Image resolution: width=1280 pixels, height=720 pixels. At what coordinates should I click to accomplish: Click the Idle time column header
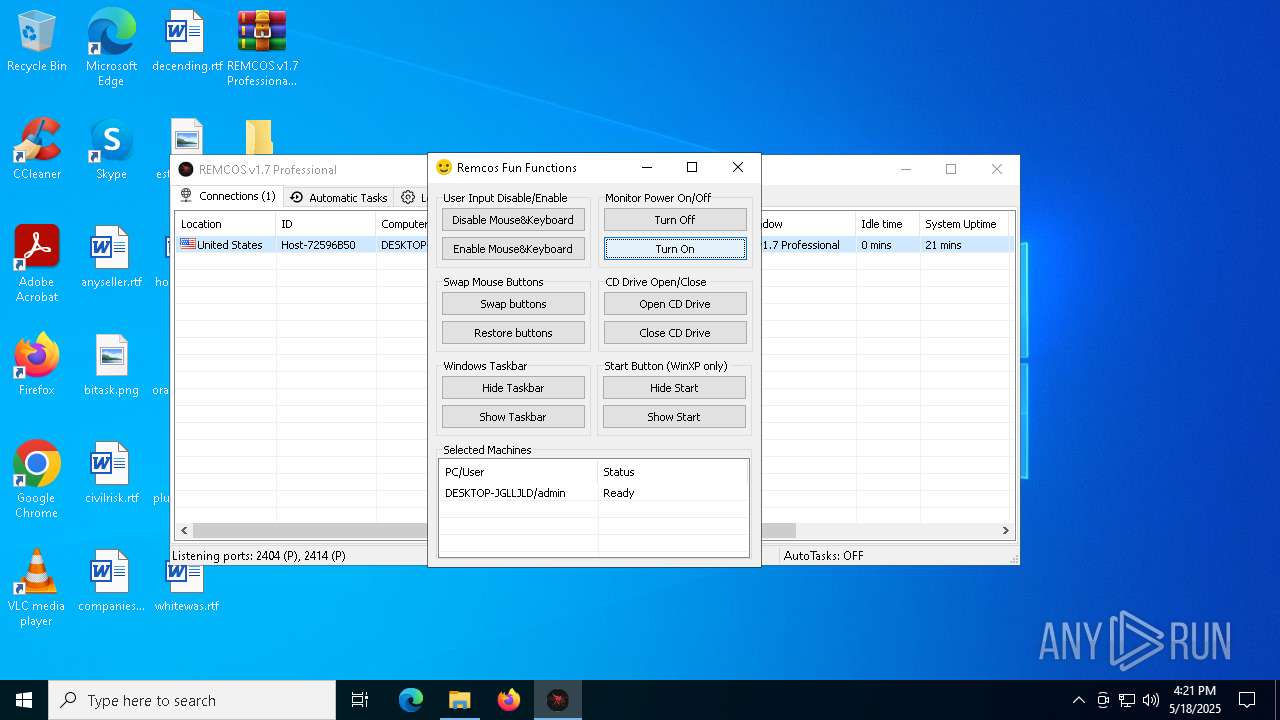[887, 224]
